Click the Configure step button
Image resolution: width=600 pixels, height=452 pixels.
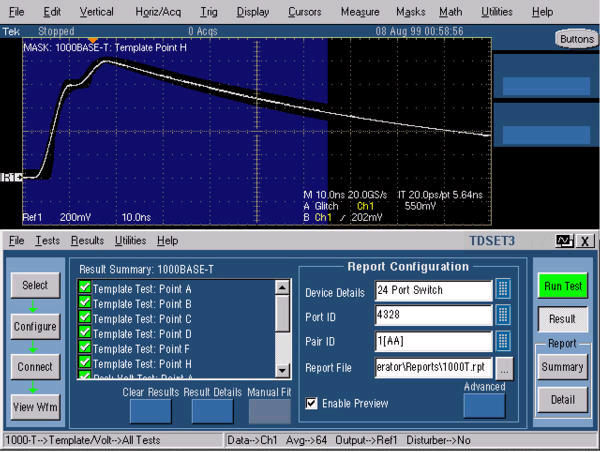pyautogui.click(x=35, y=326)
